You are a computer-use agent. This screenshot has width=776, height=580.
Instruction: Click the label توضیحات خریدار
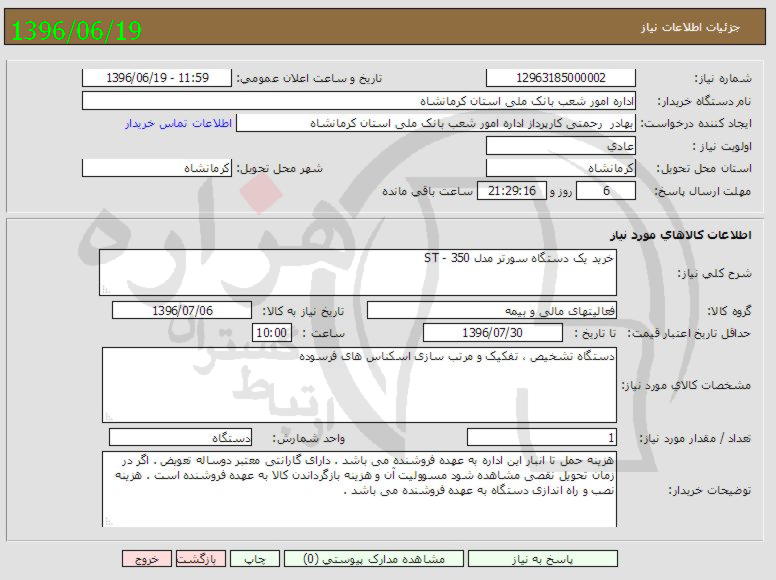pos(710,490)
